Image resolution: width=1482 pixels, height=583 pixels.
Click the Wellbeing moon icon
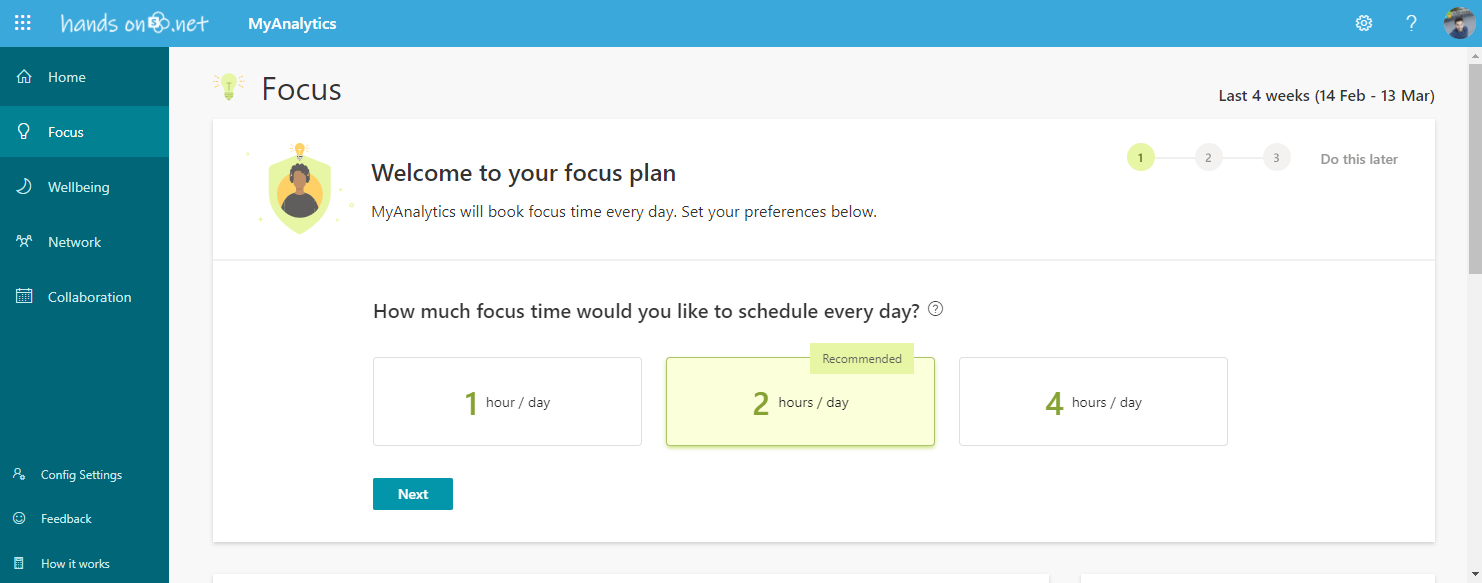(x=25, y=187)
